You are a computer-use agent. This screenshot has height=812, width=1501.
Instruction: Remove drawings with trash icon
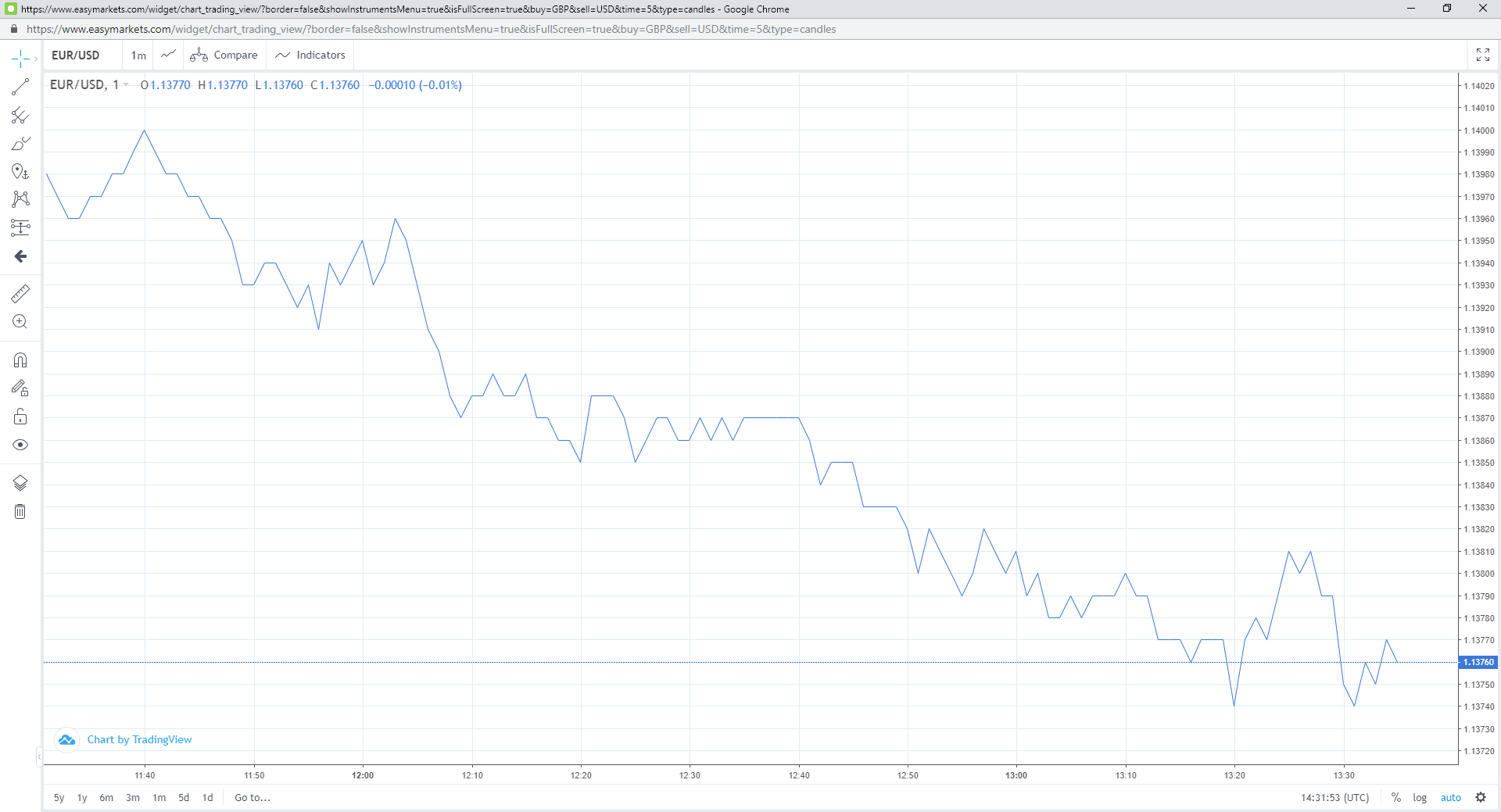click(x=20, y=511)
